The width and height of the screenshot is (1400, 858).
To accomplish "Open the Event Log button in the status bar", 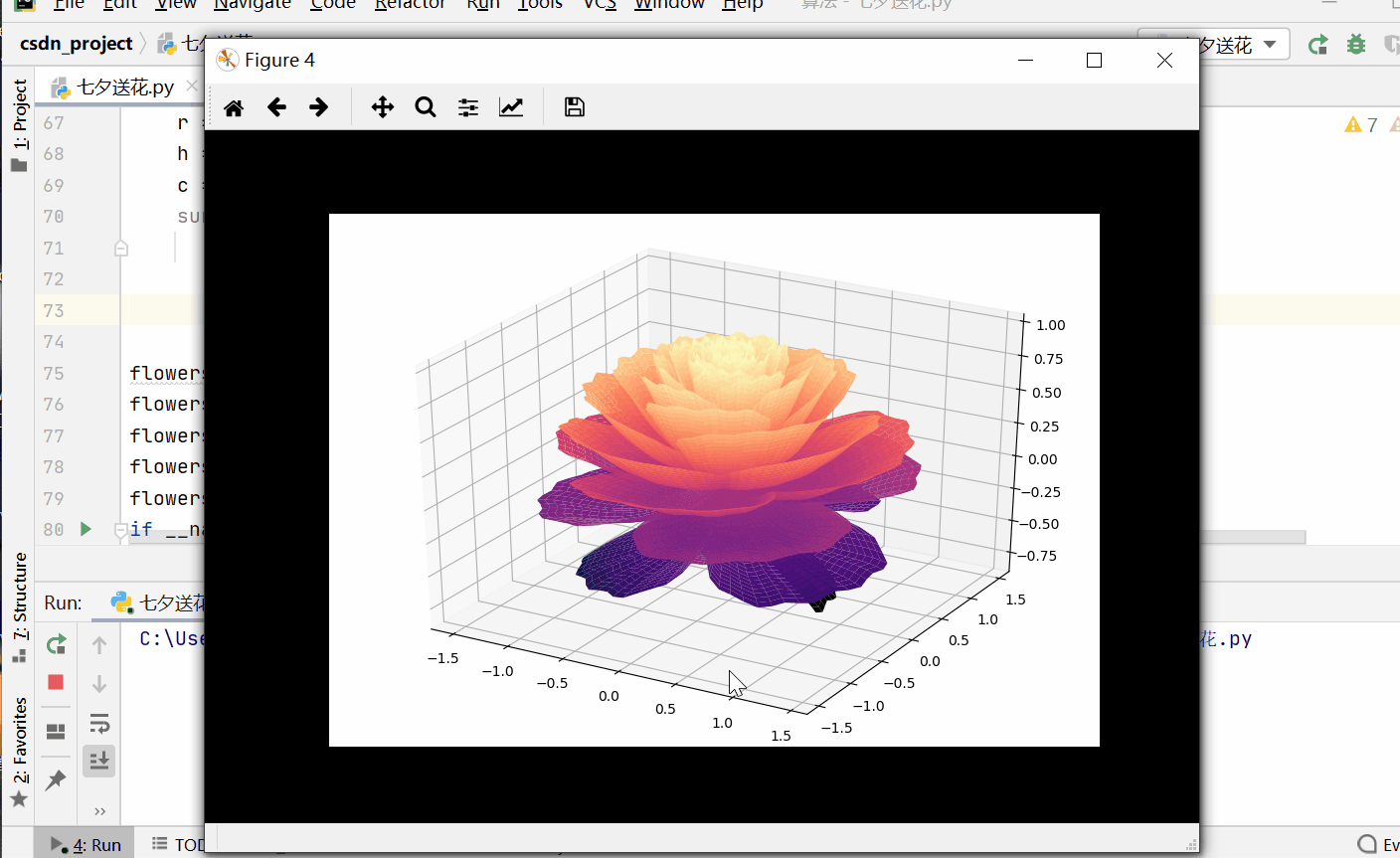I will tap(1378, 845).
